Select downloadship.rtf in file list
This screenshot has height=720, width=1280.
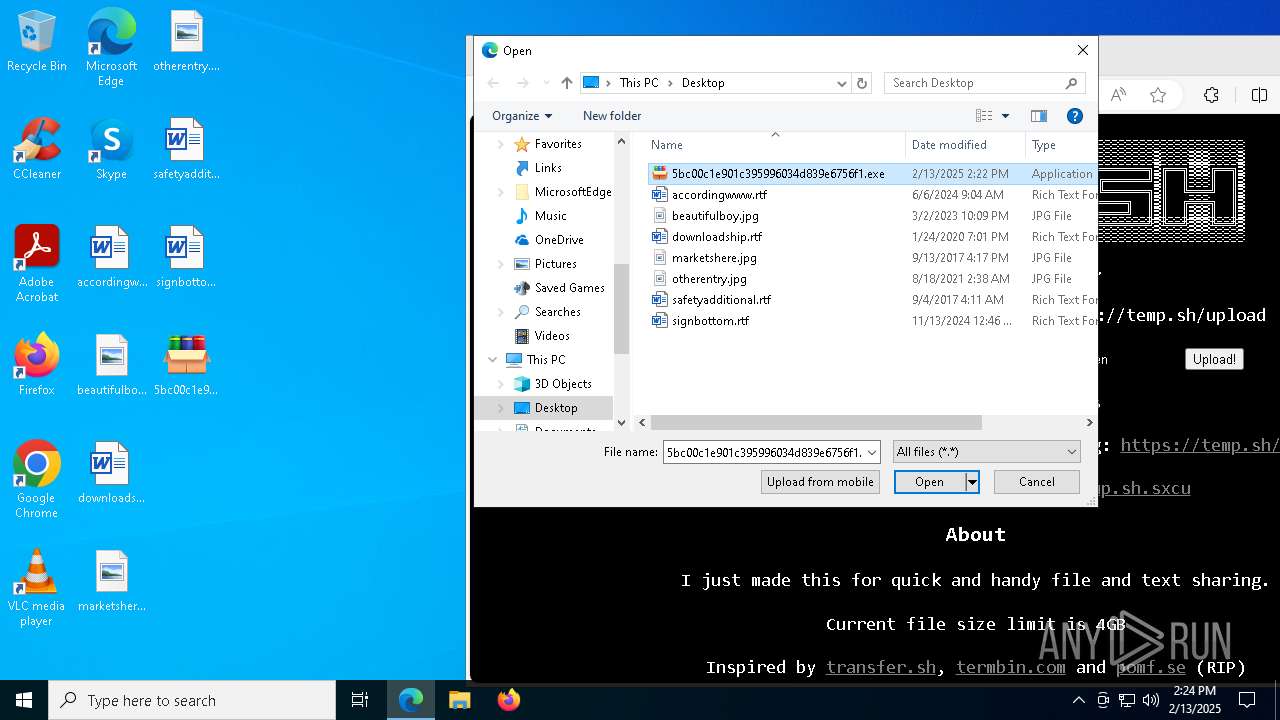point(716,237)
